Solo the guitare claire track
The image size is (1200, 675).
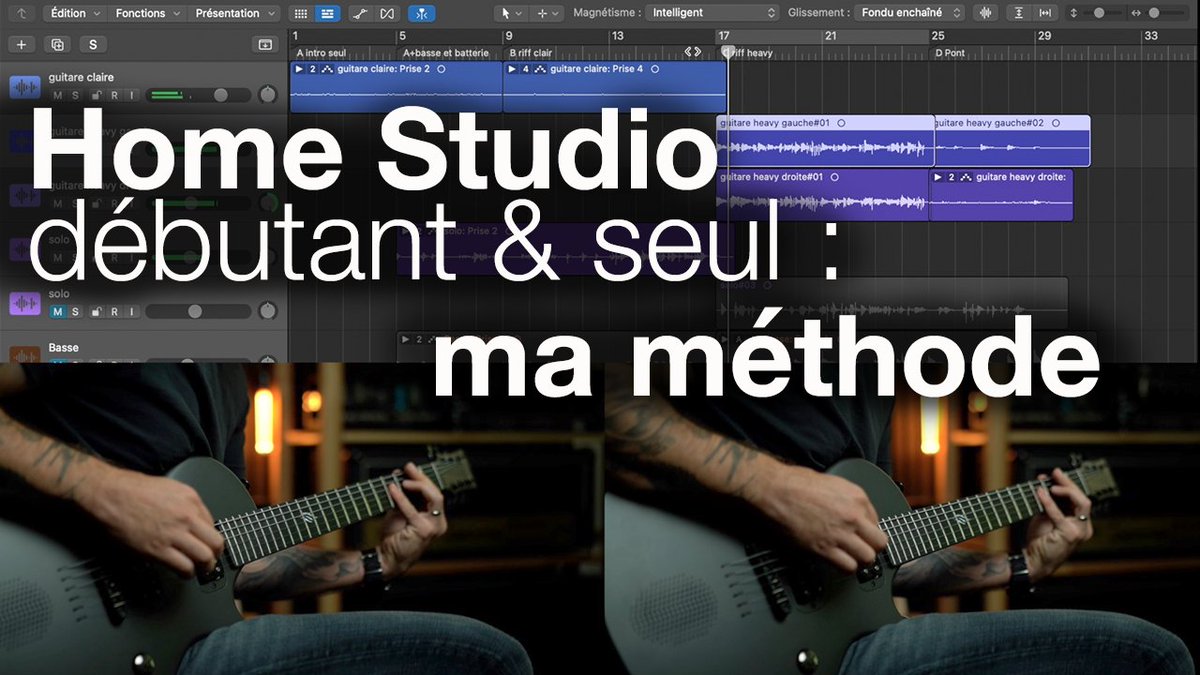point(75,96)
